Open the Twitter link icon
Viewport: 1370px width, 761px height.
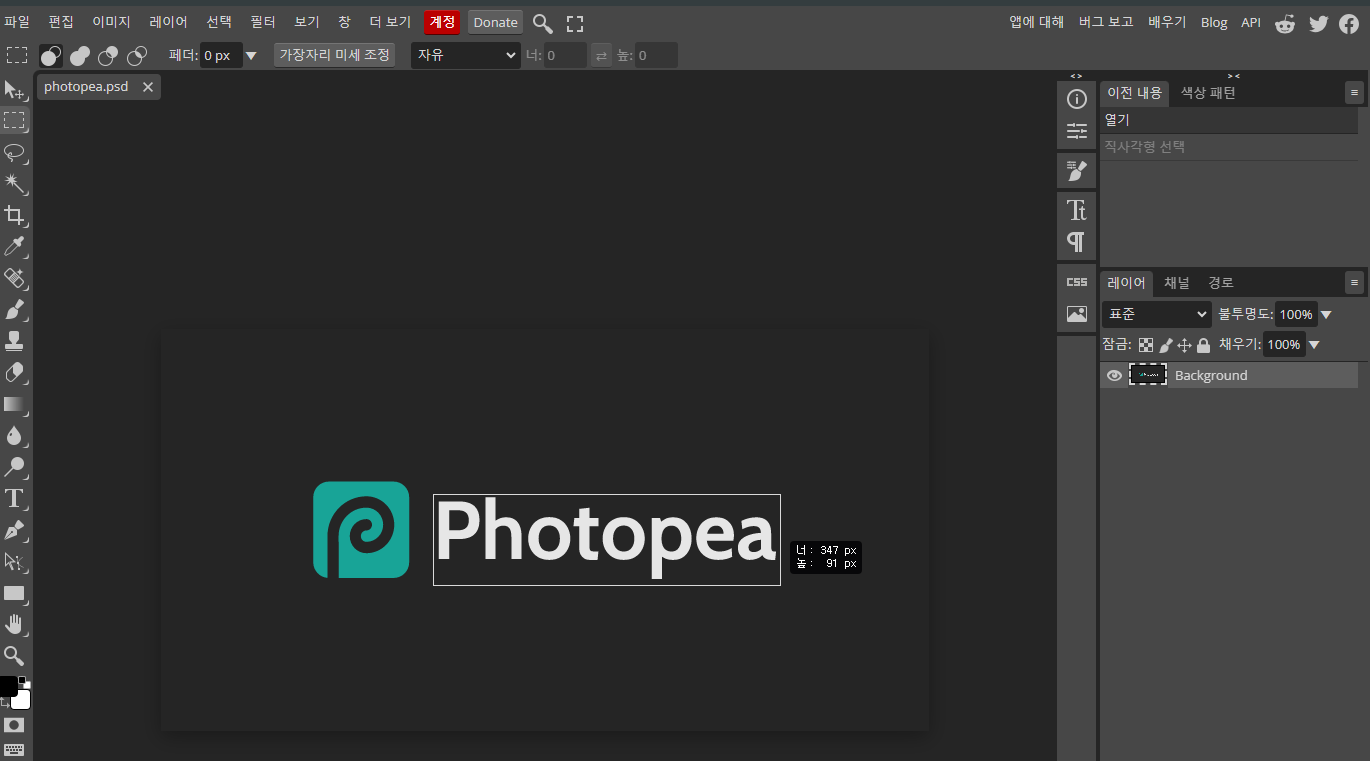tap(1318, 24)
